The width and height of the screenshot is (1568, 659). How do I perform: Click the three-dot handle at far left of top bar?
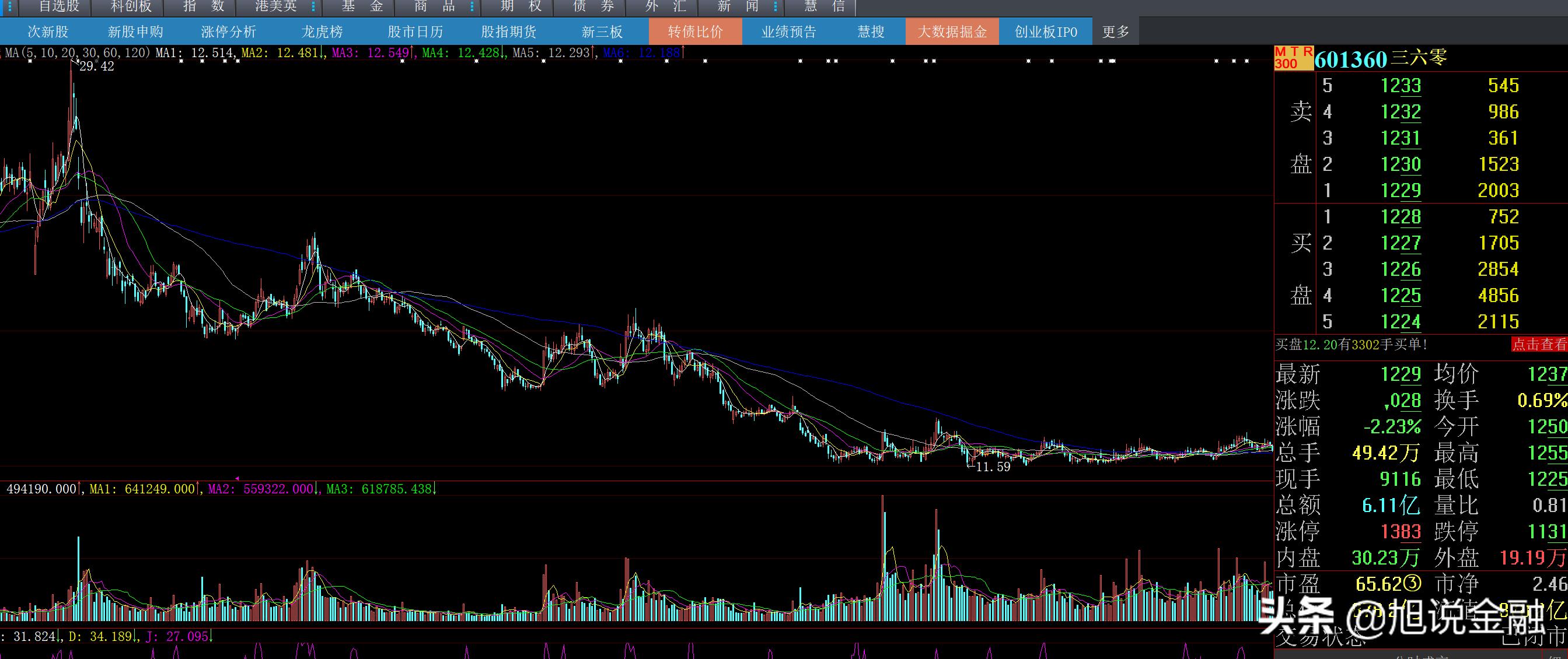9,6
